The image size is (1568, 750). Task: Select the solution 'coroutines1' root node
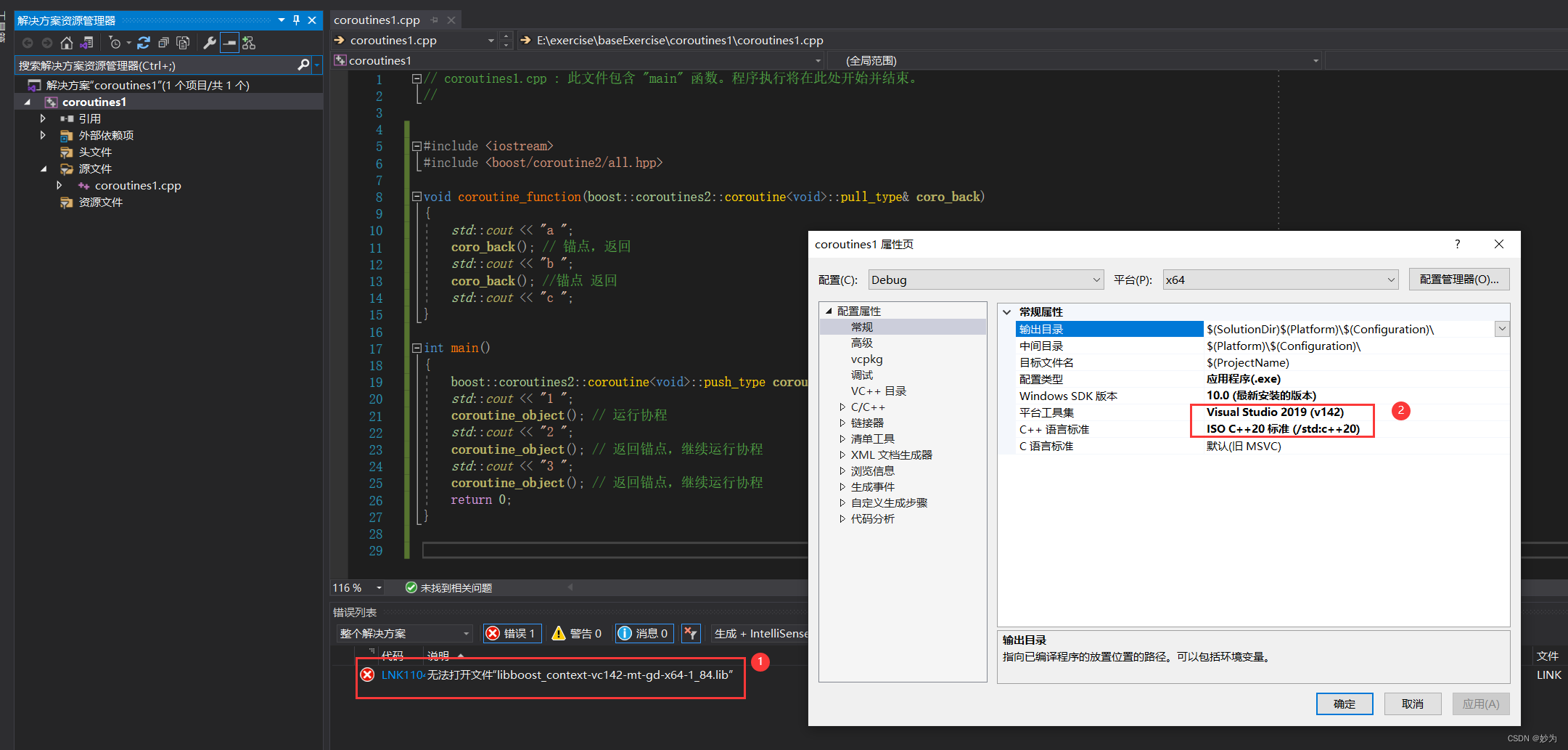coord(148,85)
